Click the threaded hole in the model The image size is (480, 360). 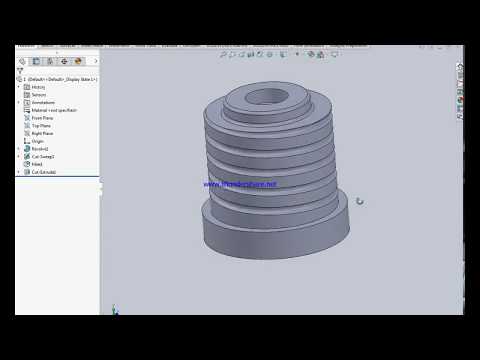(267, 97)
